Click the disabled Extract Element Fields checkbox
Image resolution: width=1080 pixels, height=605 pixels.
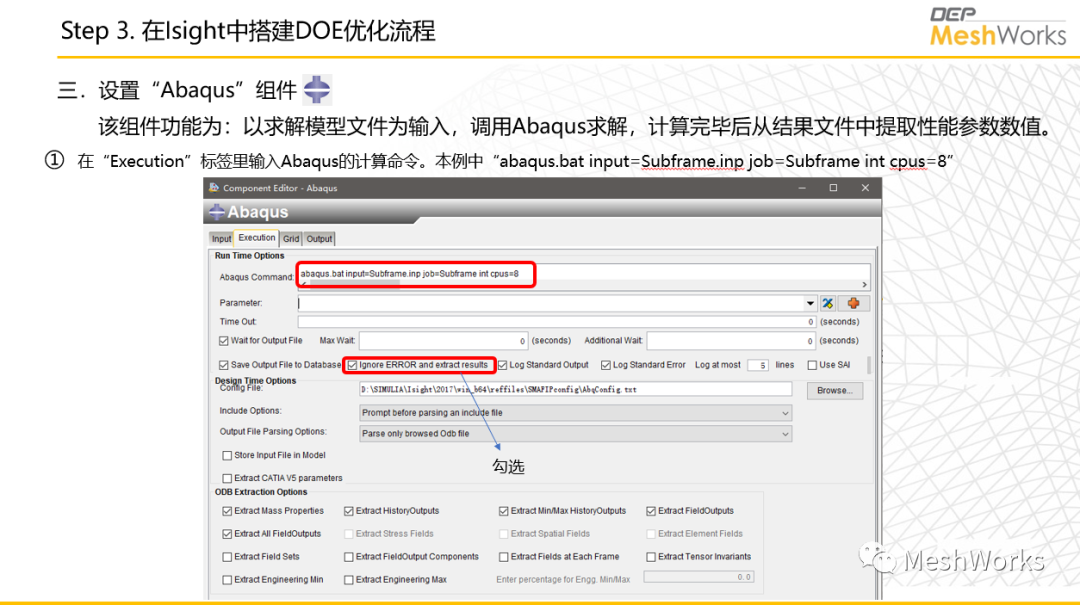(651, 534)
